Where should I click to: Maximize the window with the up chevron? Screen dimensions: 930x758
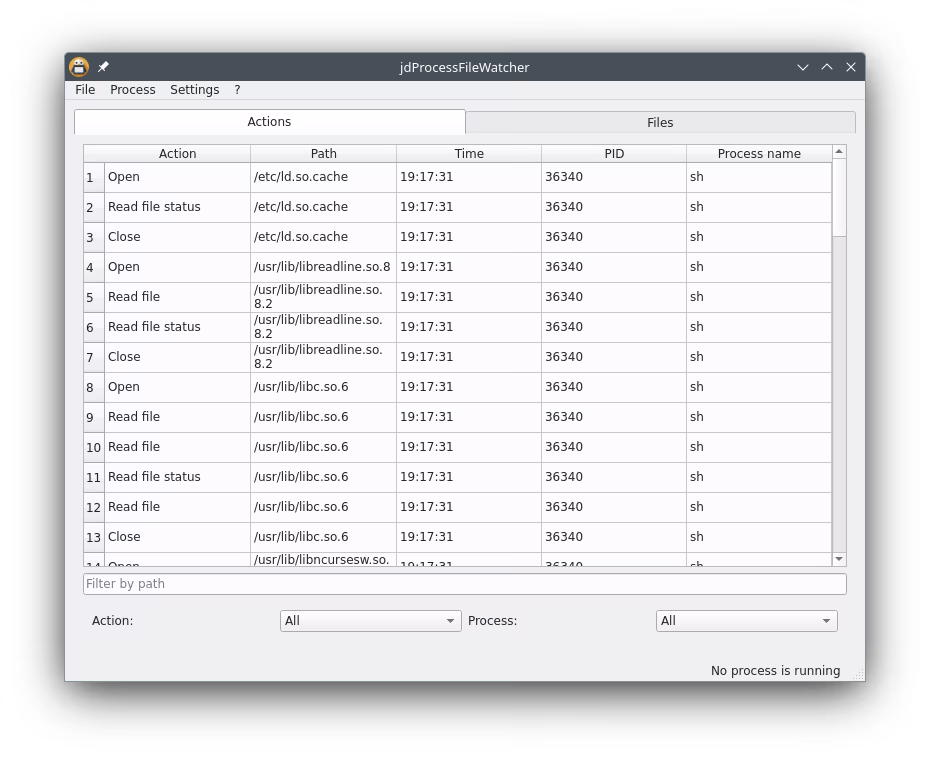(827, 67)
